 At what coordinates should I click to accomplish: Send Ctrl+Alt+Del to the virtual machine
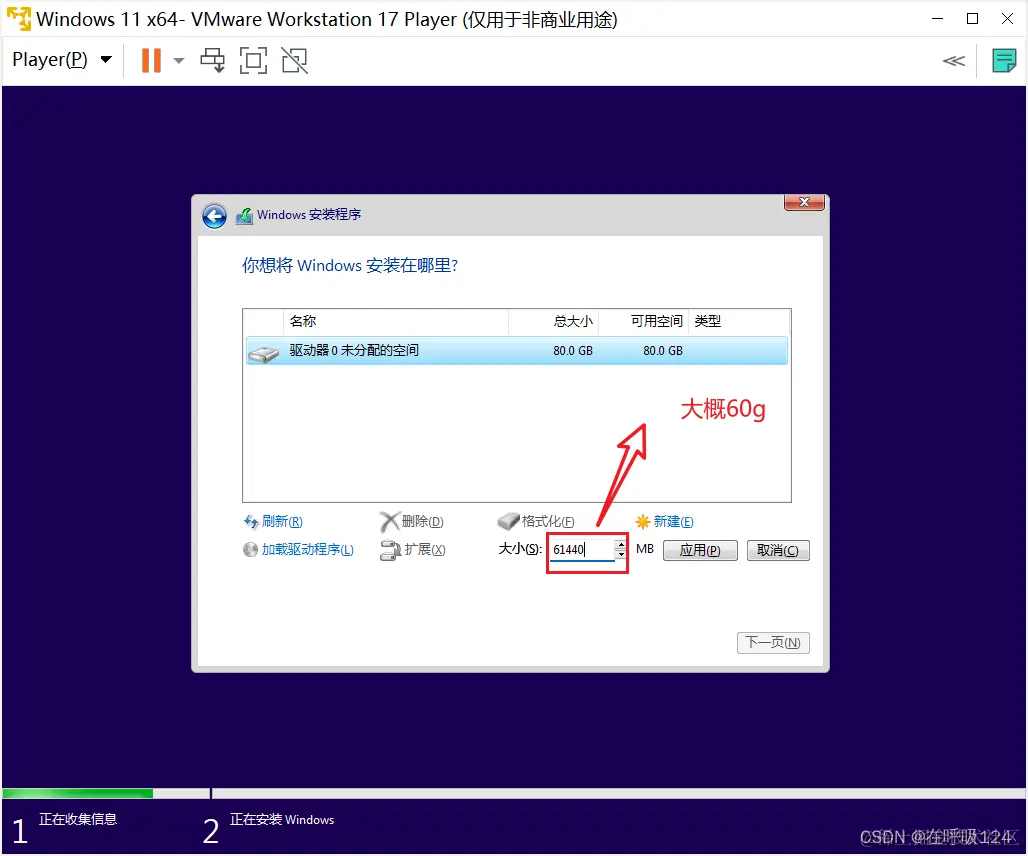(x=212, y=60)
